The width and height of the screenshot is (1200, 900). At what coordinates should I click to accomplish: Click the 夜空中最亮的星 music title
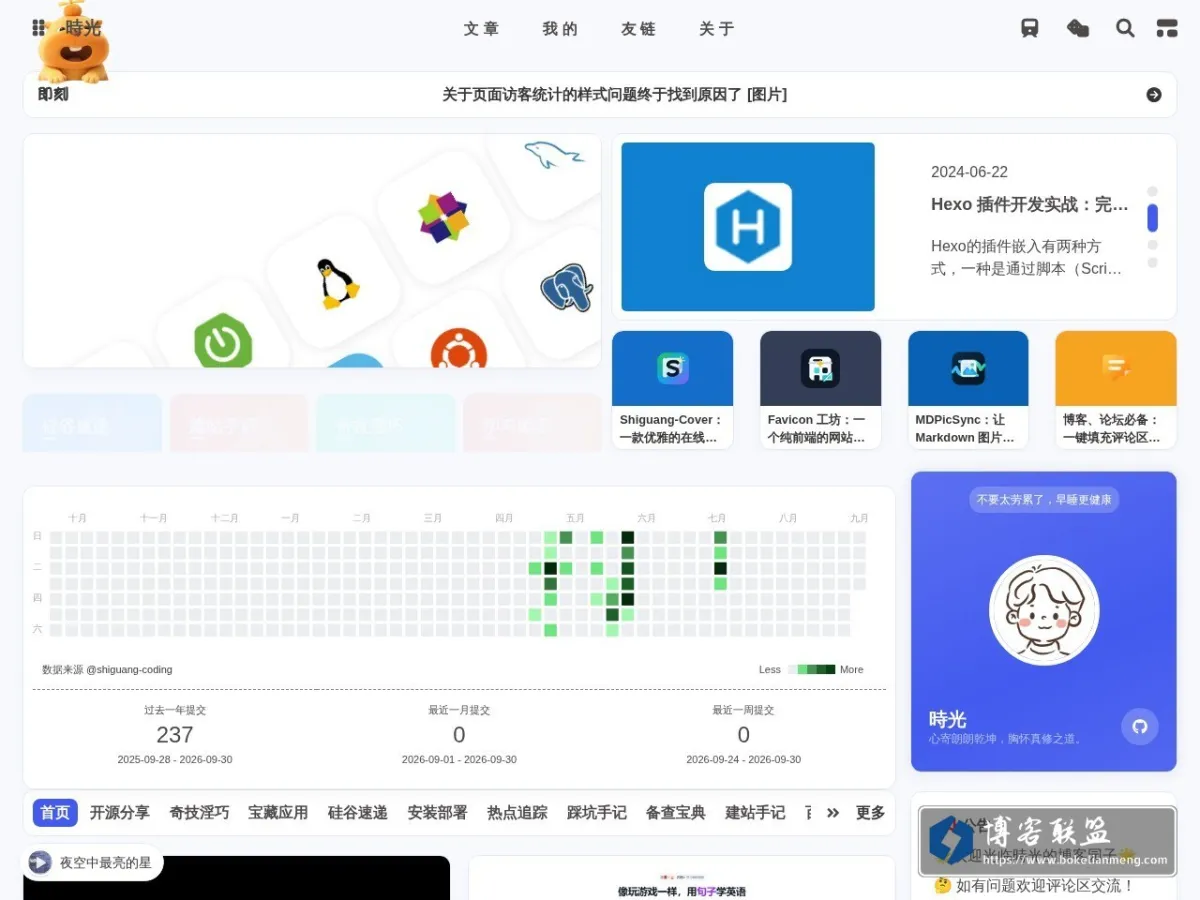click(x=105, y=862)
